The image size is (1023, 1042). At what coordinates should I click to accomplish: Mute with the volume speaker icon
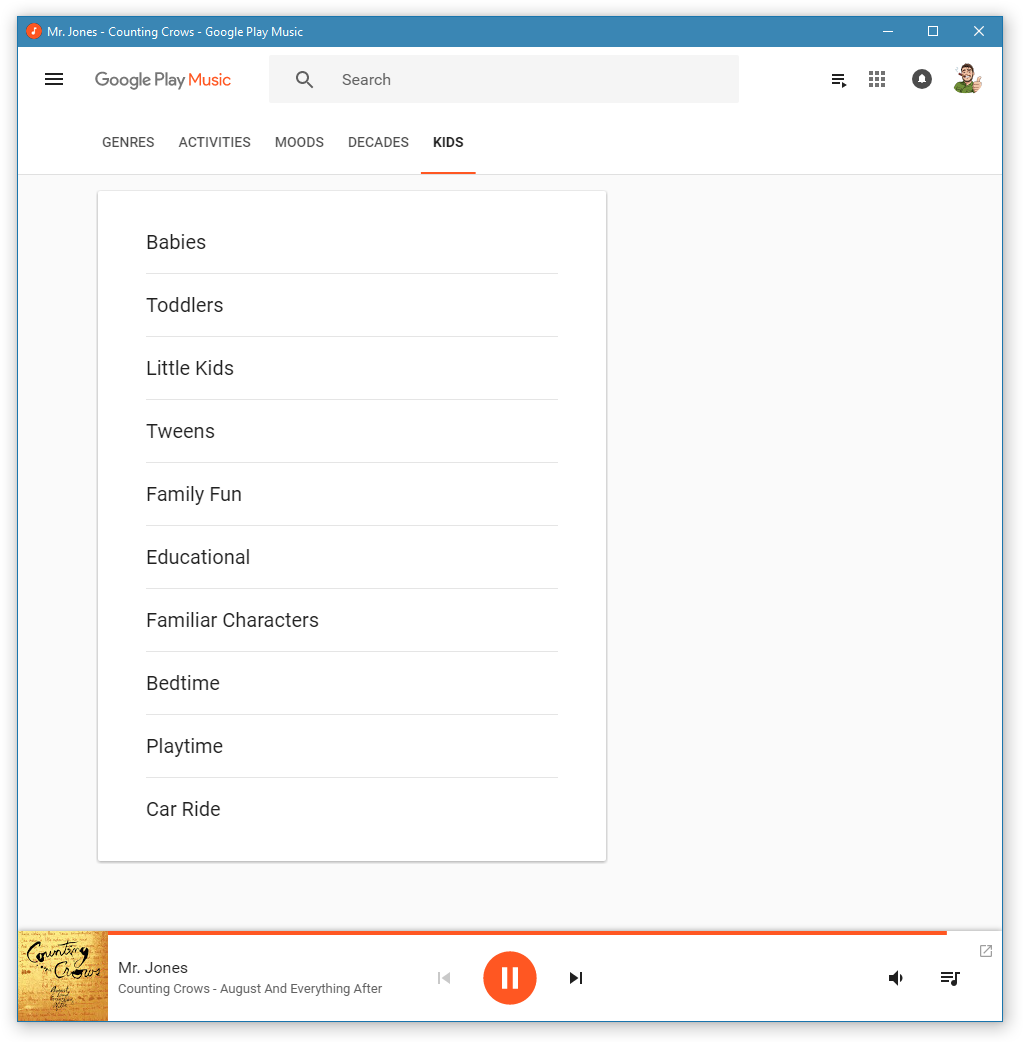896,978
